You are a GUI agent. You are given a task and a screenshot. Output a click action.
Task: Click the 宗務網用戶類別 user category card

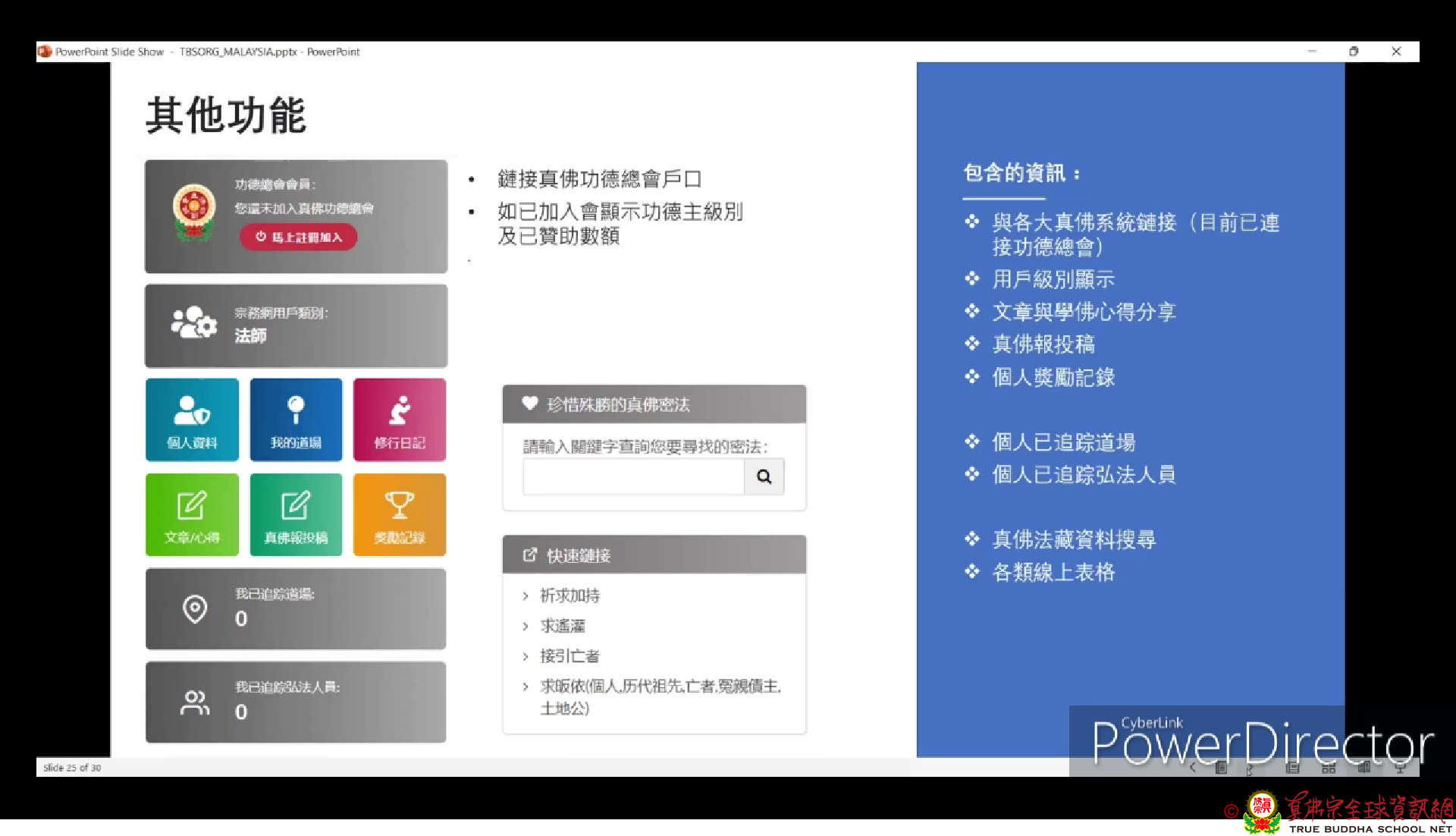coord(296,325)
